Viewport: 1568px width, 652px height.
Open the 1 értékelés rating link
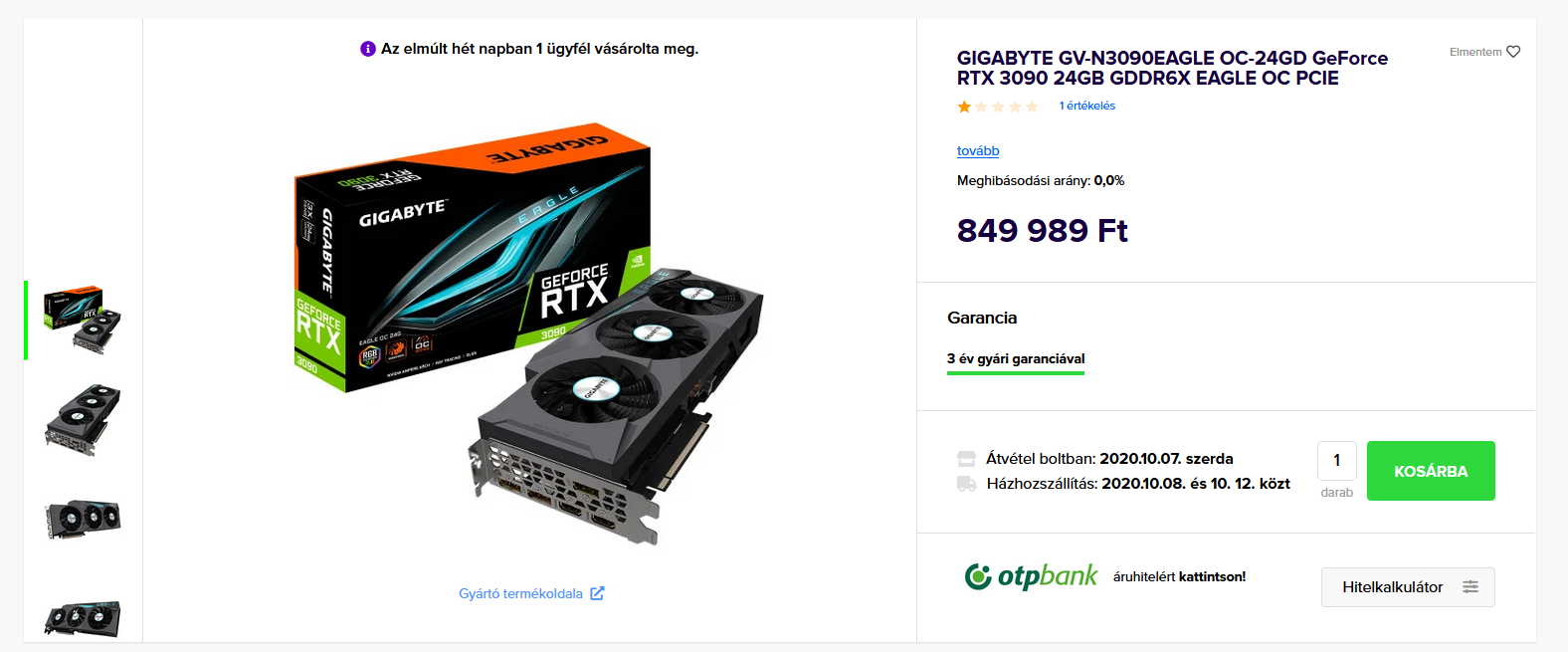tap(1086, 106)
